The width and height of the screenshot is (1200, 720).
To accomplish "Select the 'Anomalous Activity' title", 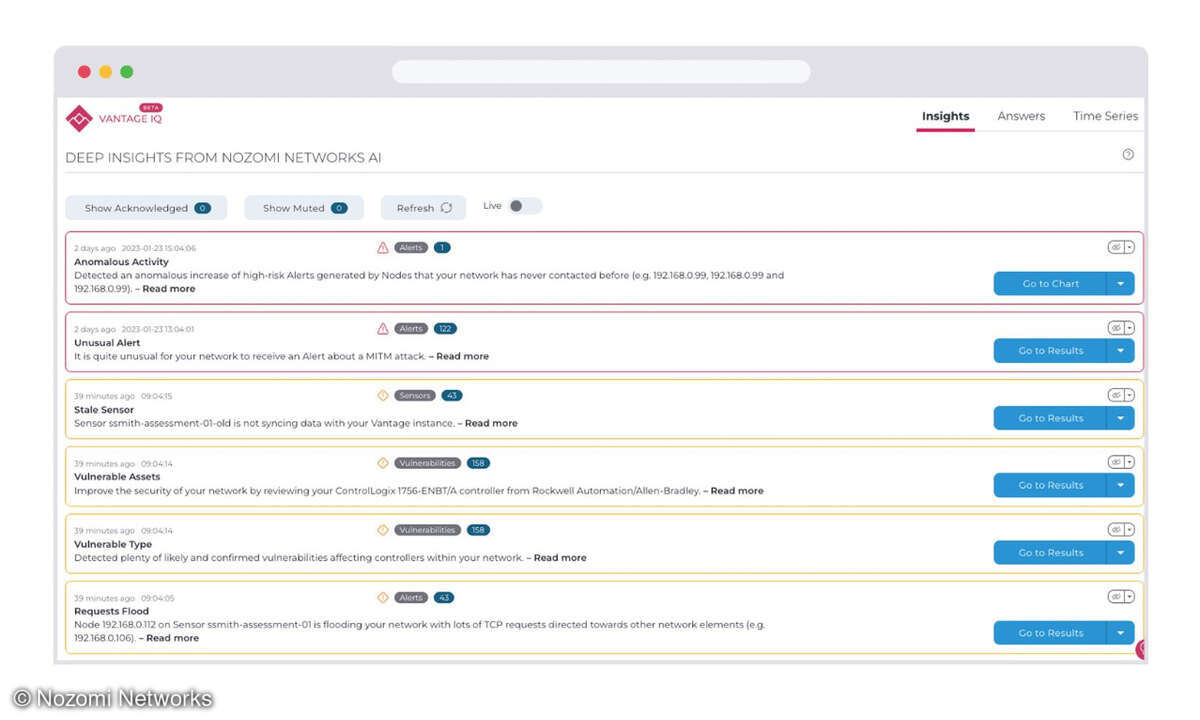I will pyautogui.click(x=121, y=262).
